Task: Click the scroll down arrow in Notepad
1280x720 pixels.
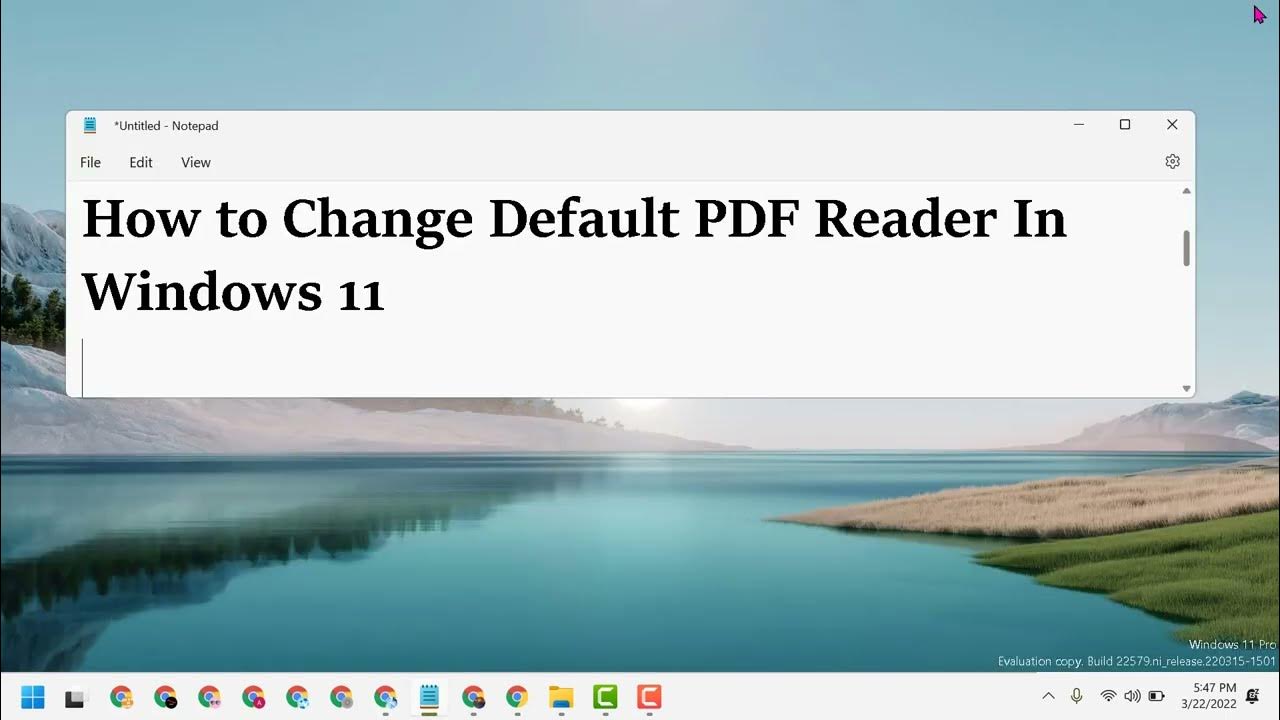Action: [1186, 388]
